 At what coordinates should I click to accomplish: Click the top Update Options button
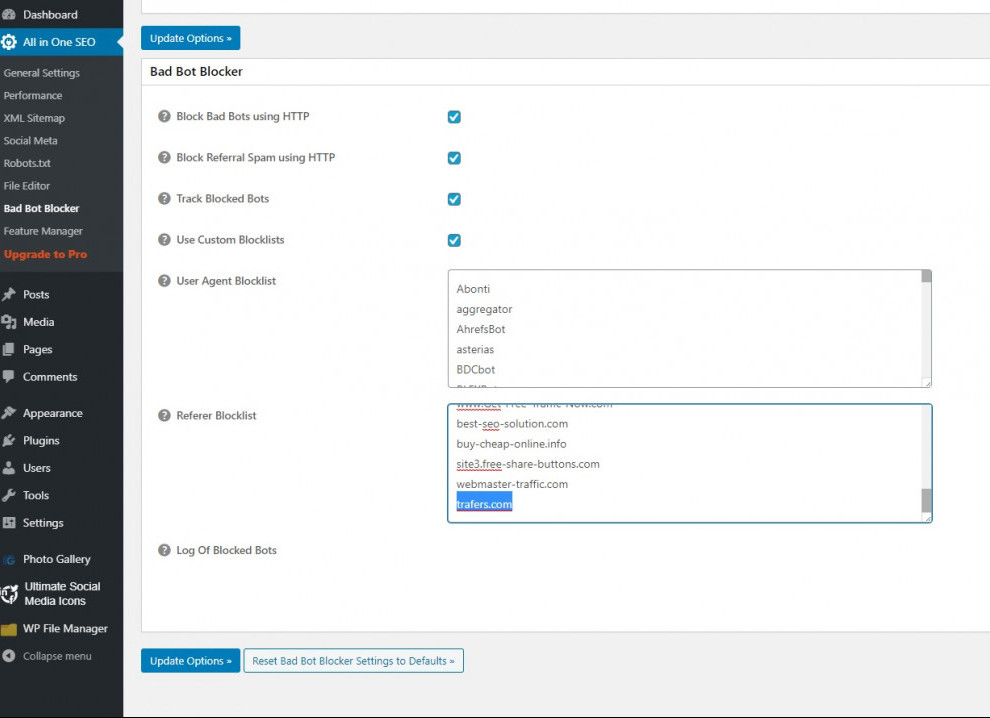(191, 38)
